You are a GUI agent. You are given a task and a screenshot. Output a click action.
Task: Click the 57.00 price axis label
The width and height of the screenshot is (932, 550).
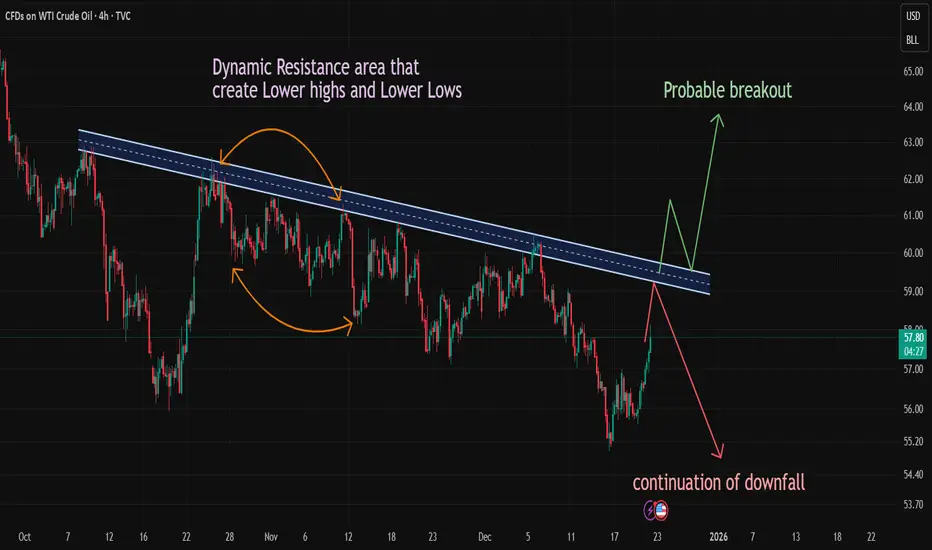click(x=913, y=369)
